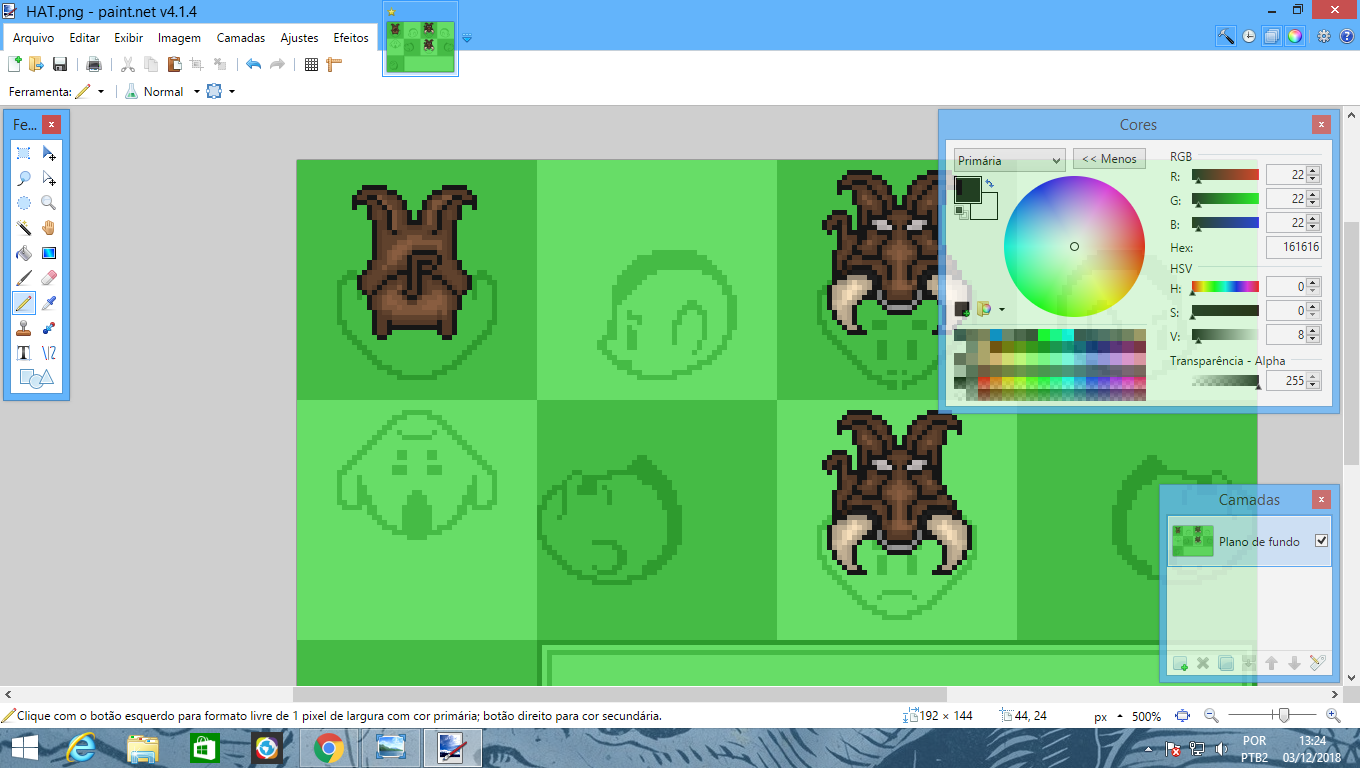The height and width of the screenshot is (768, 1360).
Task: Pick the Eraser tool
Action: (48, 278)
